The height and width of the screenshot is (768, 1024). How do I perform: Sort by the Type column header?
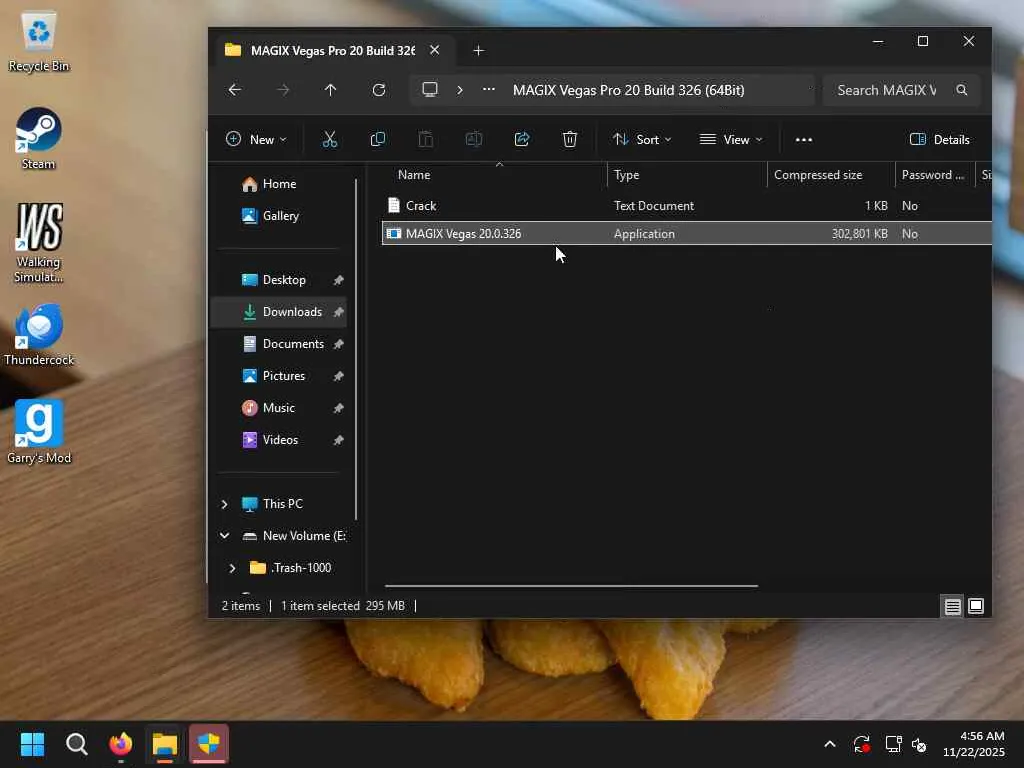(x=626, y=175)
